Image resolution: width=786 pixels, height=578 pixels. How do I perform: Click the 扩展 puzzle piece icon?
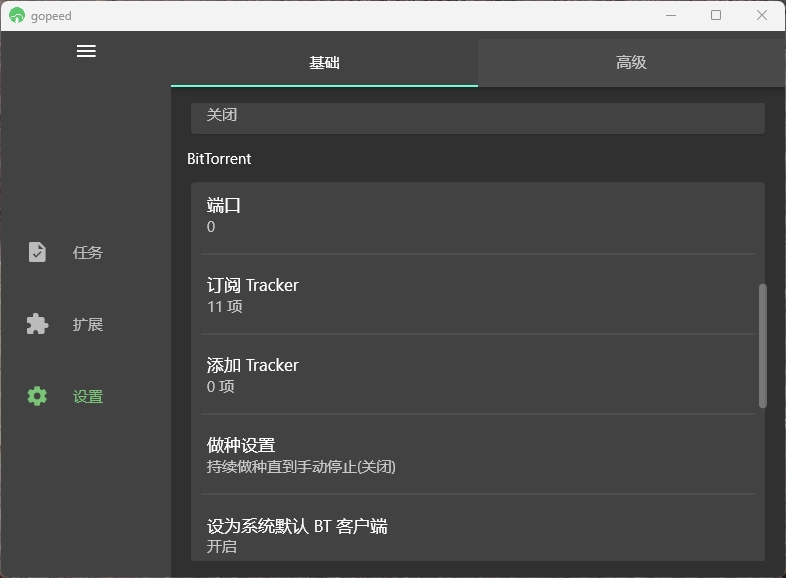tap(37, 324)
